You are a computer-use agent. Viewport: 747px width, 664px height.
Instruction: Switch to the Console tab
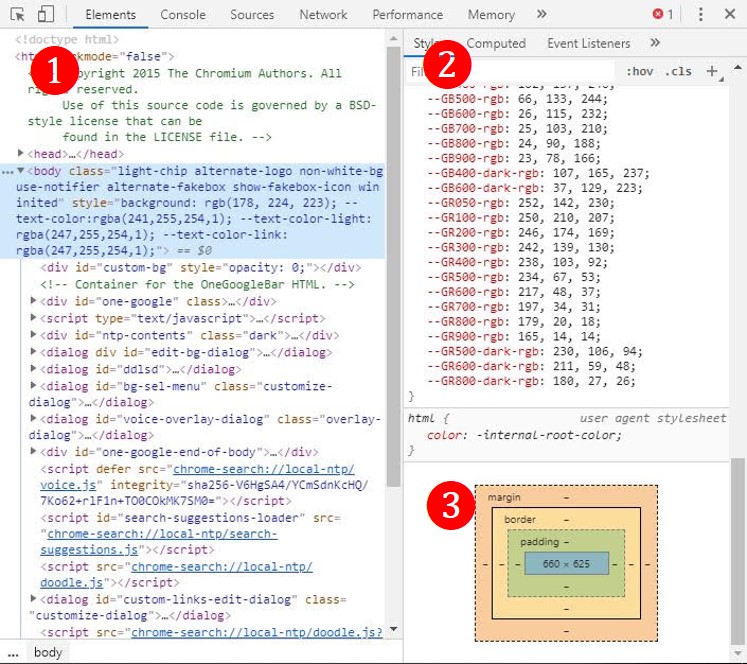point(183,15)
